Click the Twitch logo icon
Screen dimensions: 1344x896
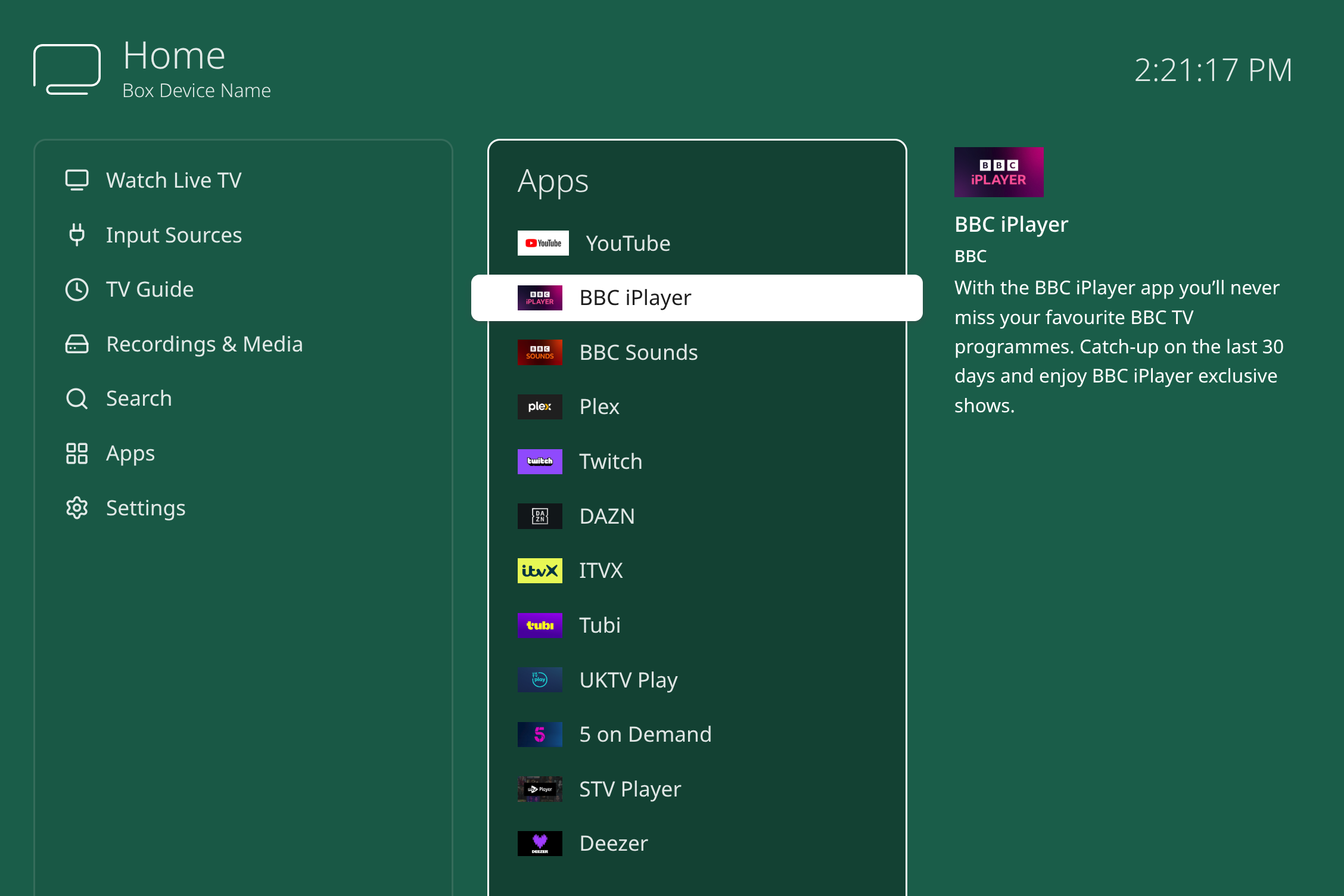coord(540,462)
